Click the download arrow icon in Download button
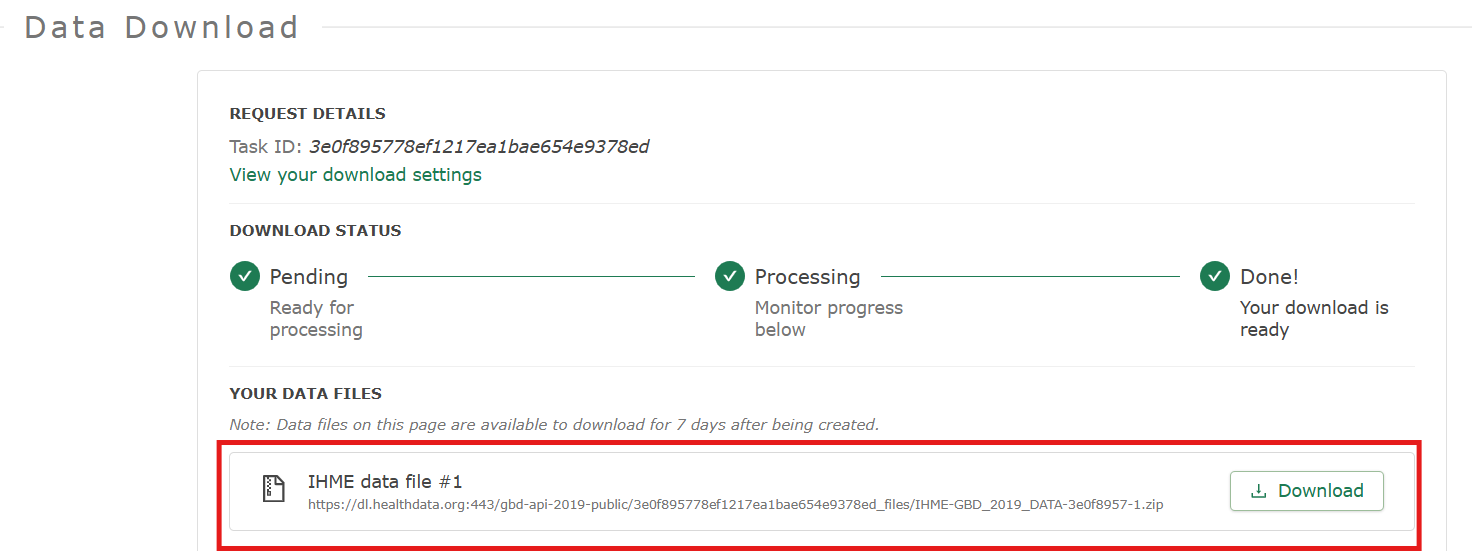The image size is (1472, 551). [x=1259, y=491]
